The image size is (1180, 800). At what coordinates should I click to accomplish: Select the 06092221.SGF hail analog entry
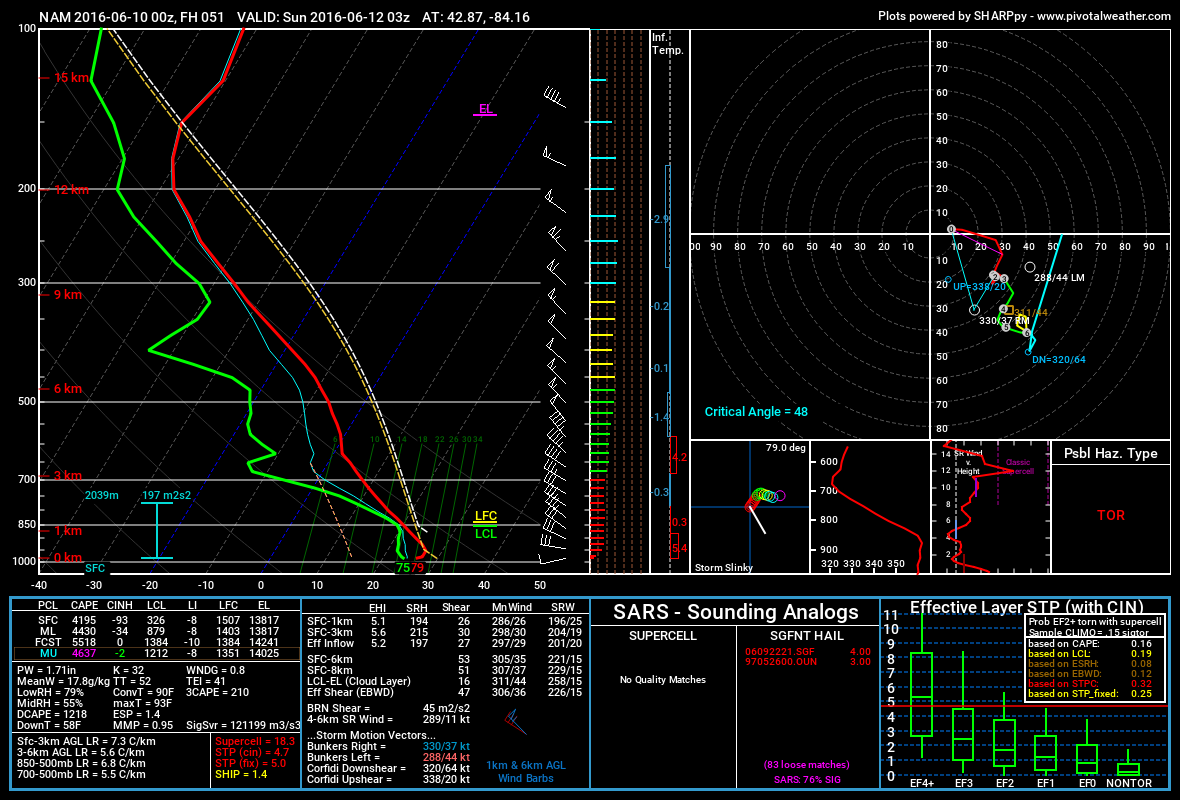(807, 652)
